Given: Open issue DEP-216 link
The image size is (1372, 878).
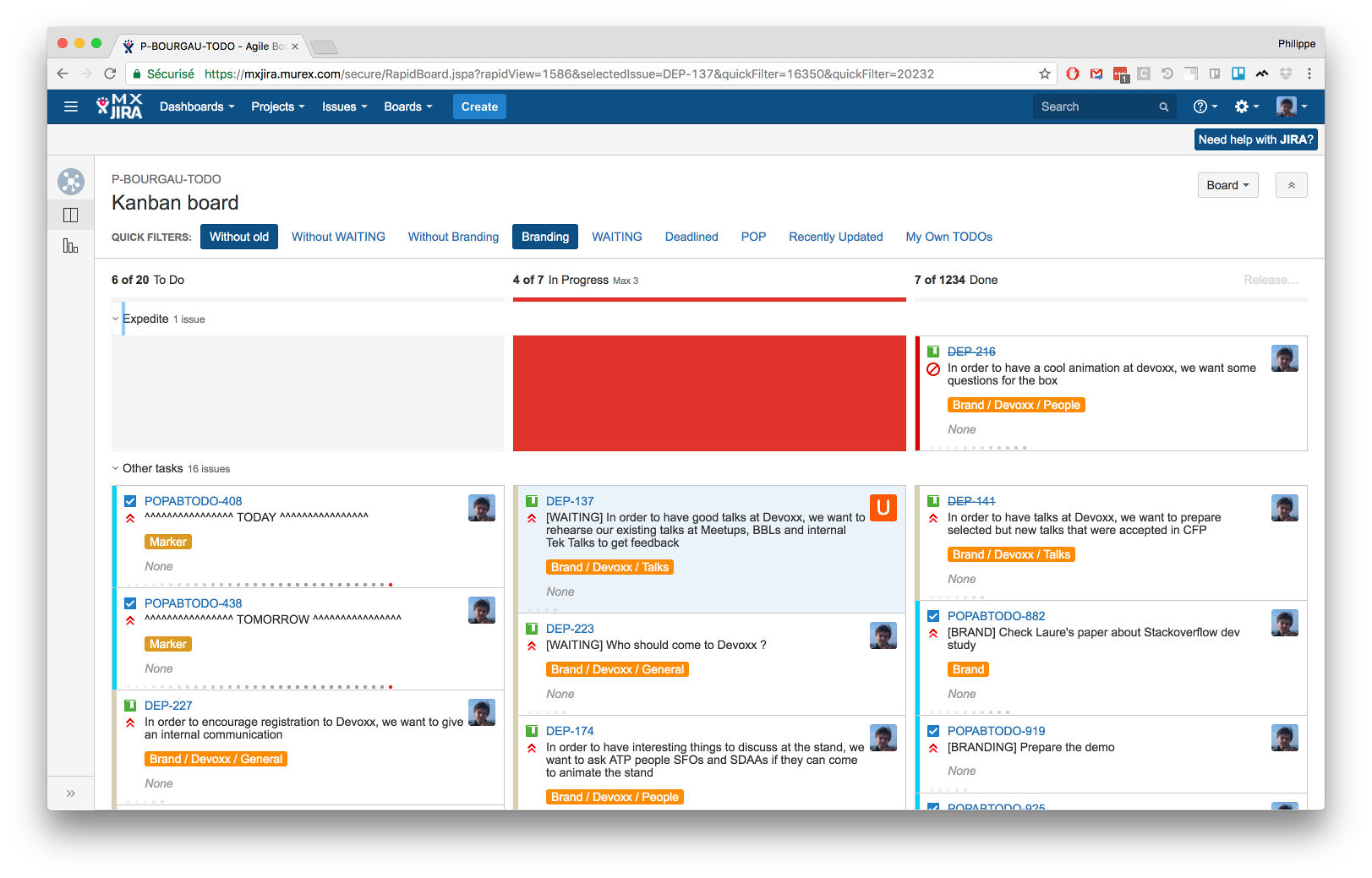Looking at the screenshot, I should [x=971, y=352].
